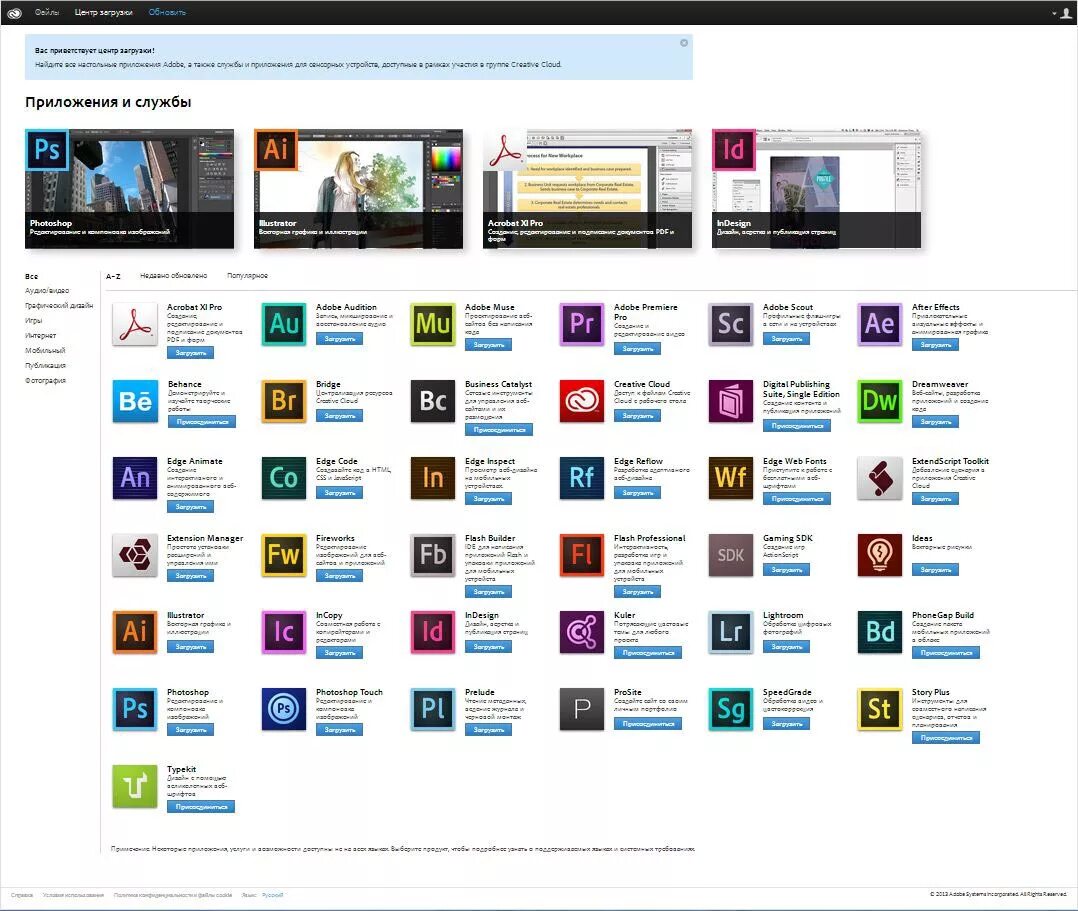The height and width of the screenshot is (911, 1078).
Task: Select the Edge Reflow Rf icon
Action: (x=582, y=478)
